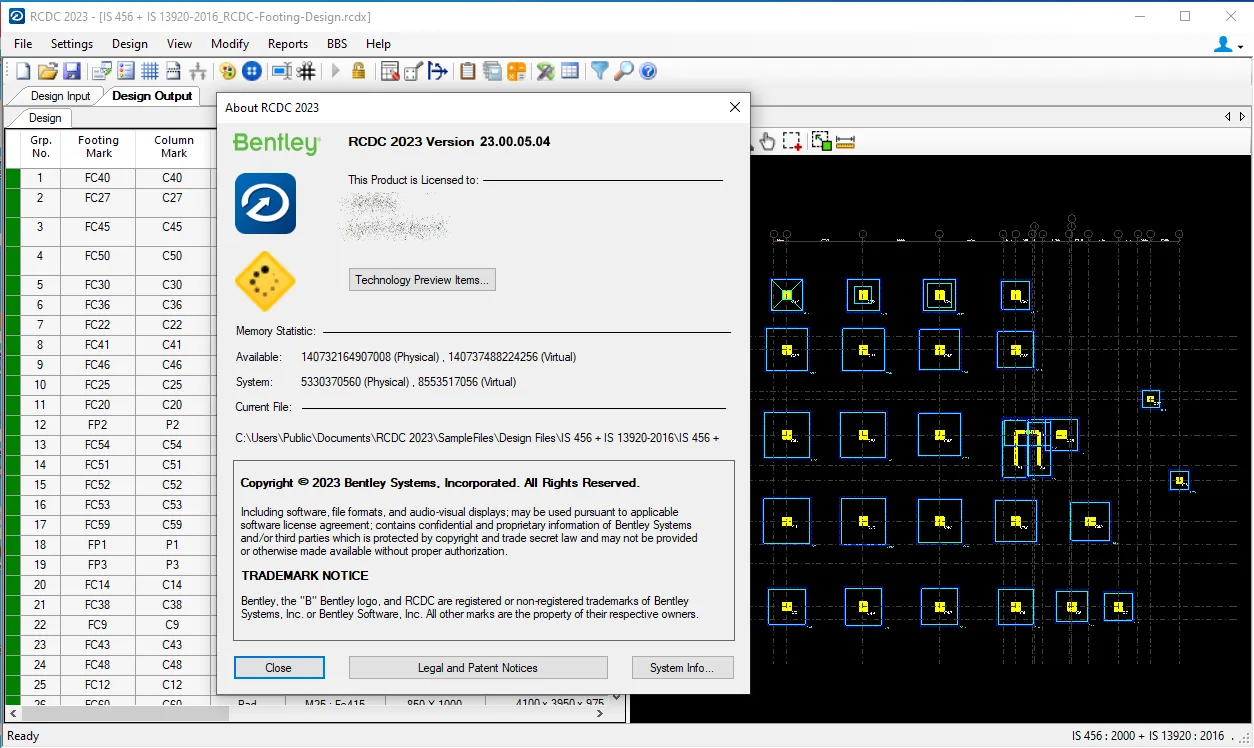Screen dimensions: 1254x748
Task: Click IS 456 code label in status bar
Action: tap(1148, 736)
